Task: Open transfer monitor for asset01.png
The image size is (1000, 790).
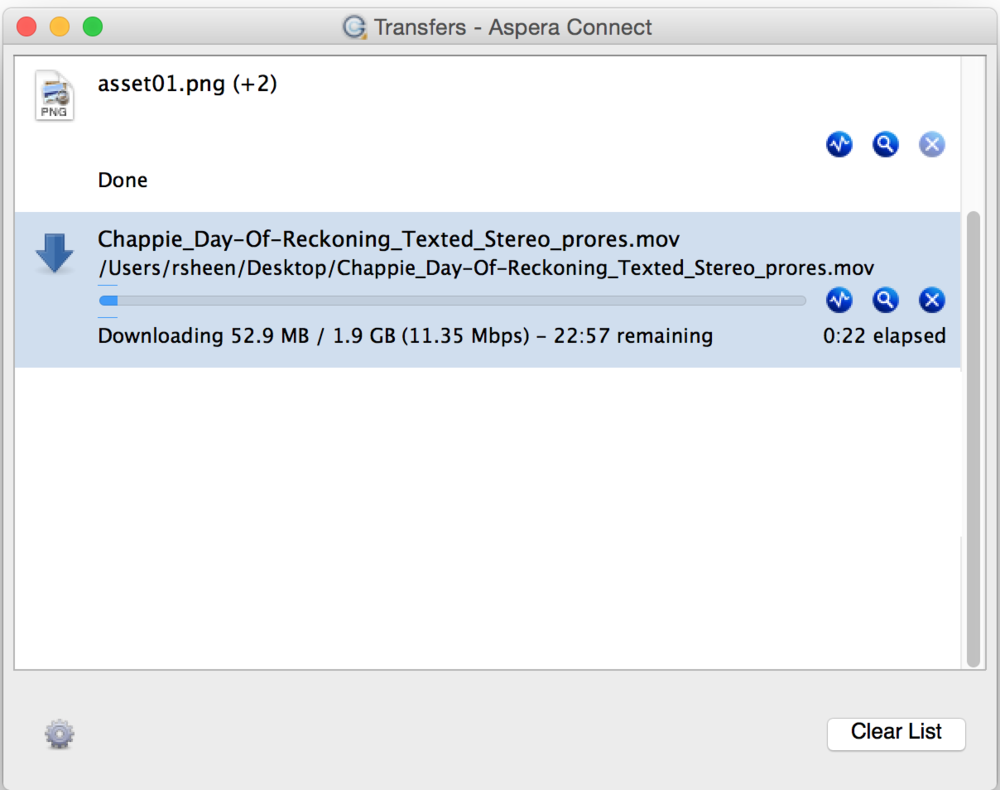Action: 839,144
